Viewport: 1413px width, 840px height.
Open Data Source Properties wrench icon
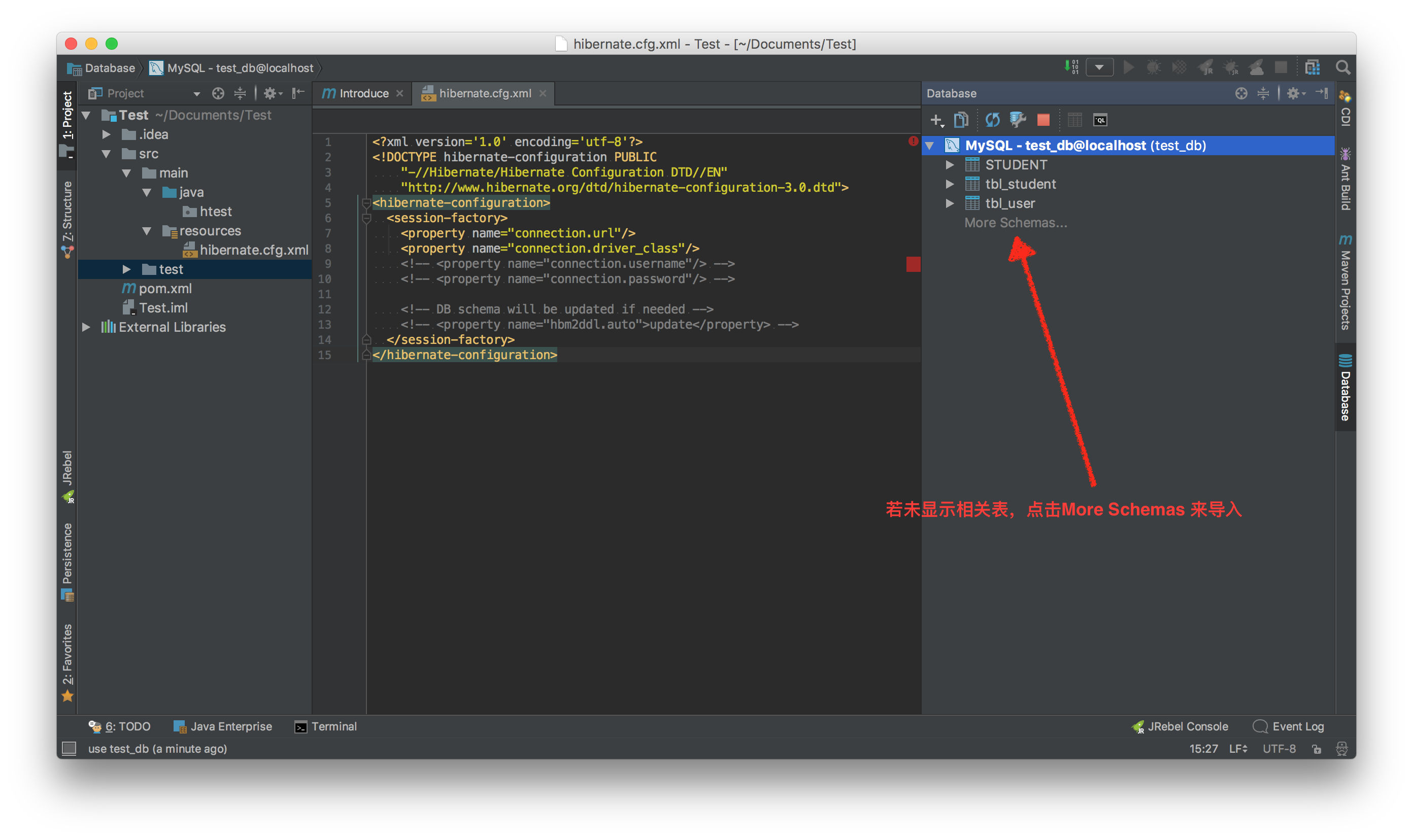[1018, 119]
